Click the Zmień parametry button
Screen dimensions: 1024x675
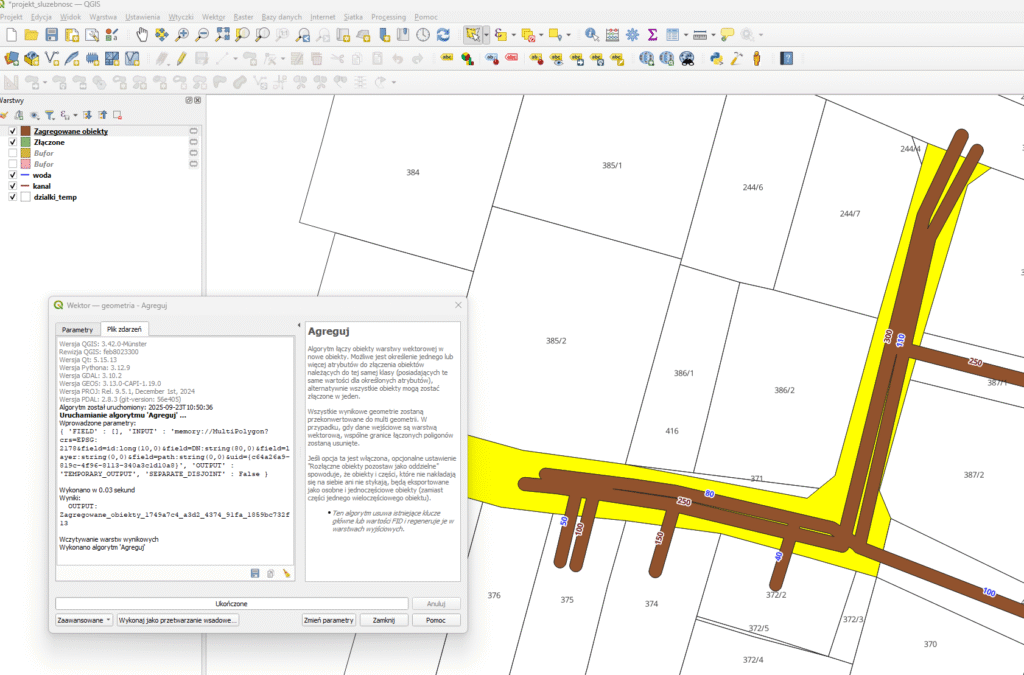330,620
